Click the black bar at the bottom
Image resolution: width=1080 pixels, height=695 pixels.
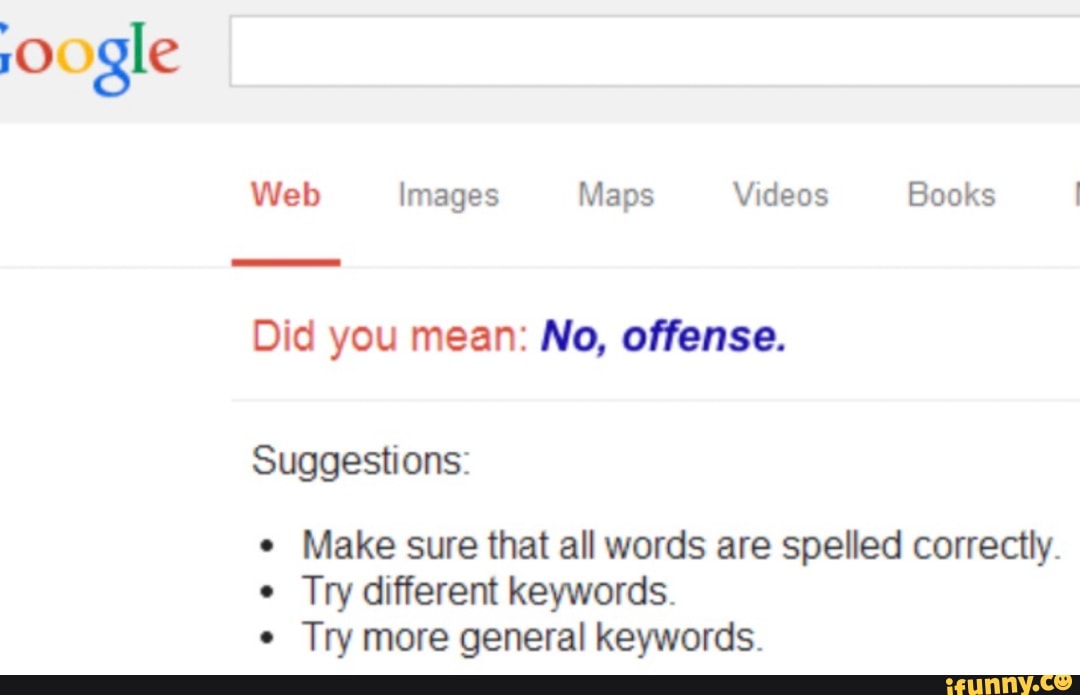click(450, 685)
